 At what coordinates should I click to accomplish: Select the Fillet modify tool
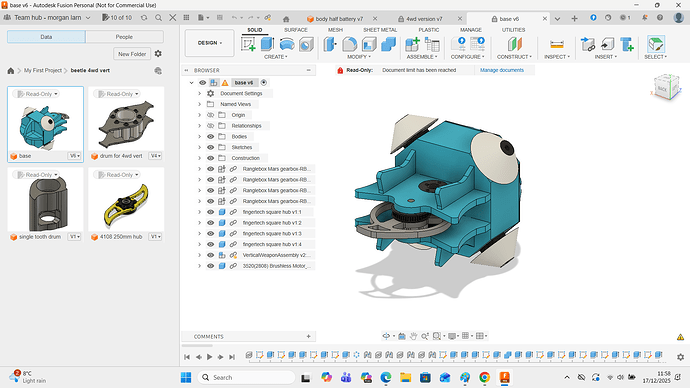[349, 44]
